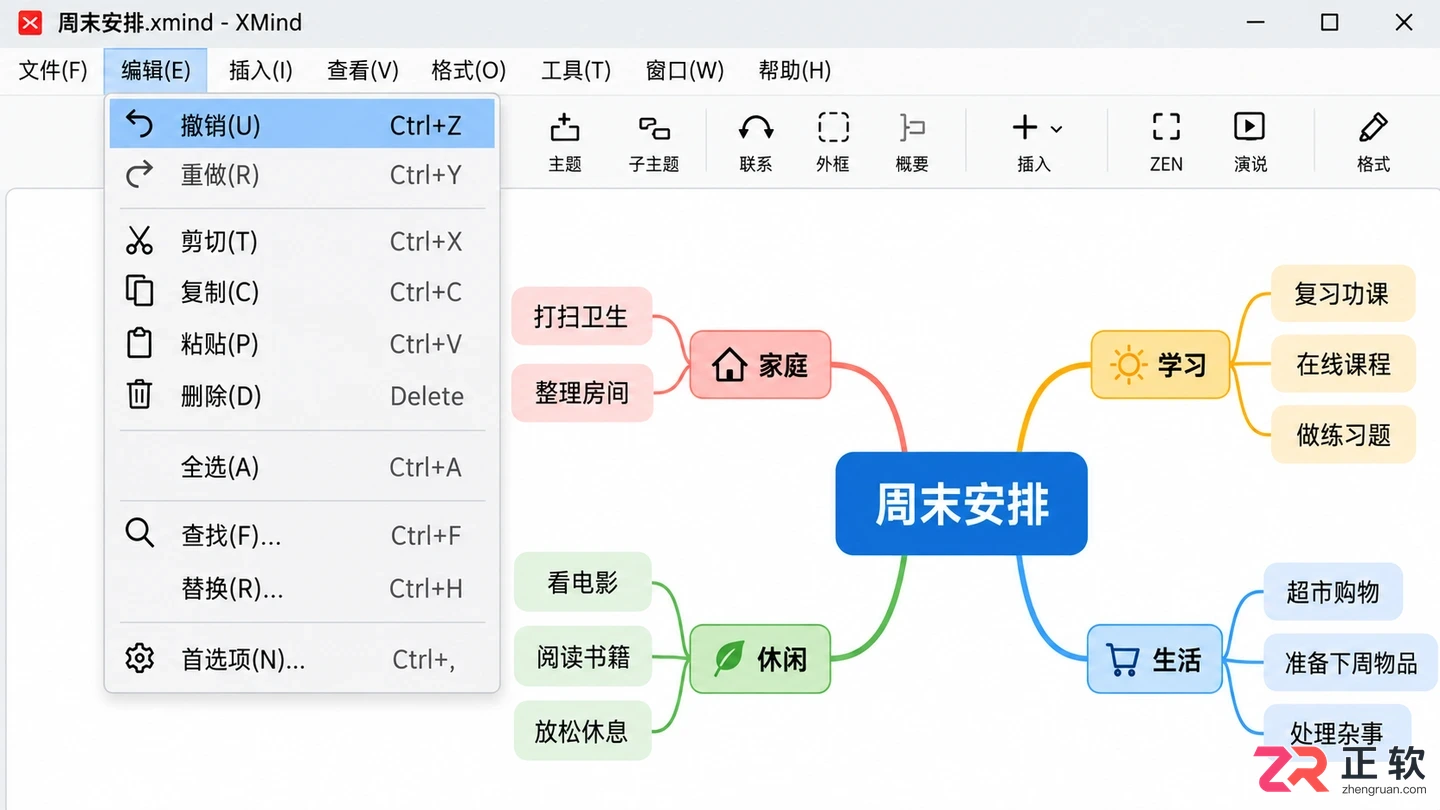Select the 整理房间 subtopic

pyautogui.click(x=581, y=393)
